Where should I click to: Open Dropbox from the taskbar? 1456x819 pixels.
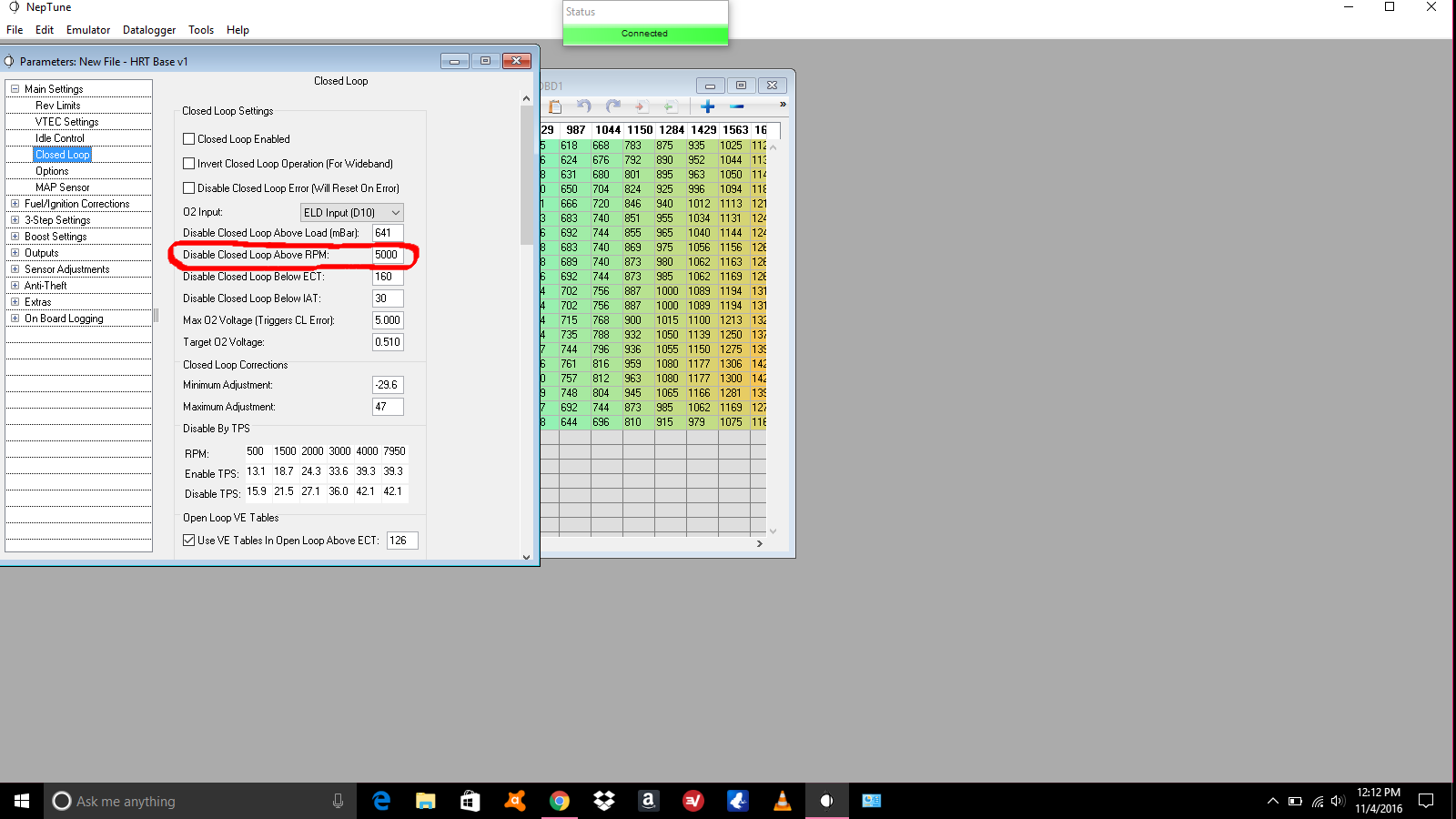[x=603, y=801]
